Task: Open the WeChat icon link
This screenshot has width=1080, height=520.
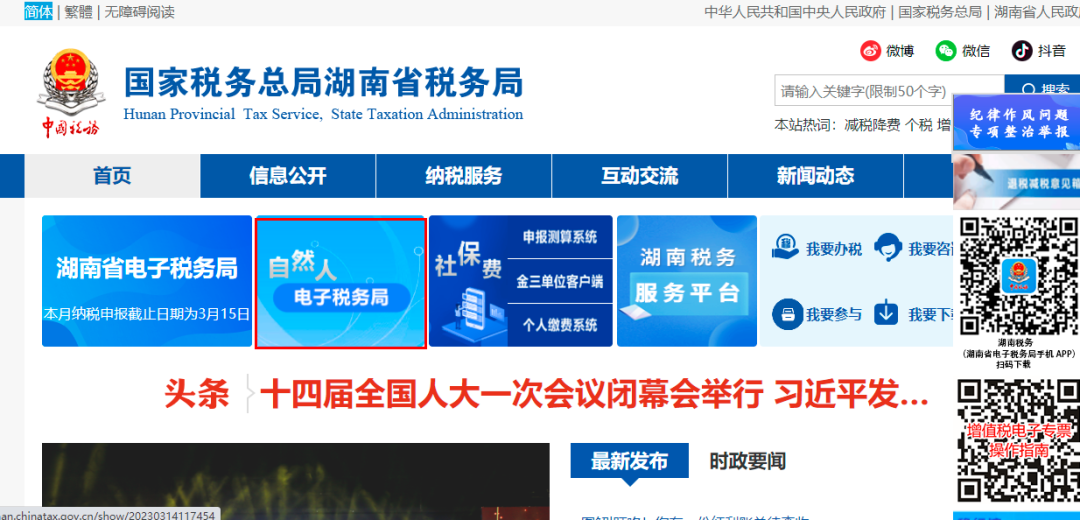Action: pos(946,50)
